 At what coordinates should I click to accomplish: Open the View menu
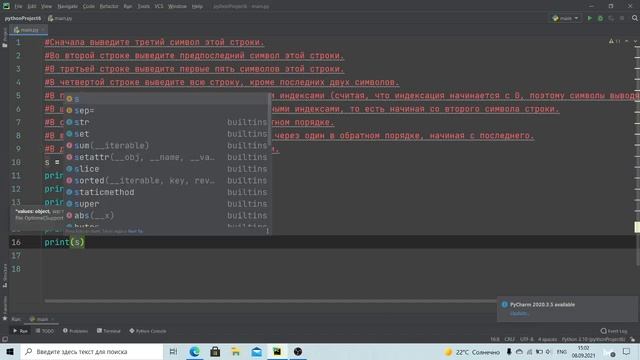point(46,6)
